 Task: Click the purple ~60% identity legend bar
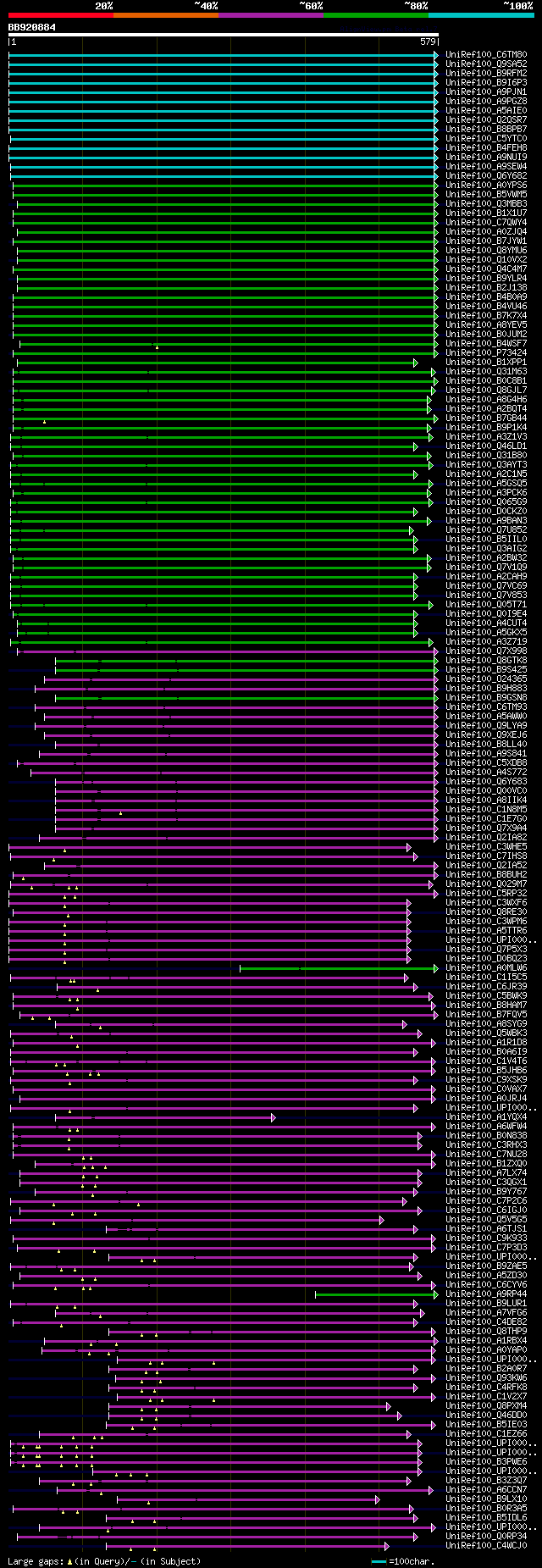(x=270, y=14)
